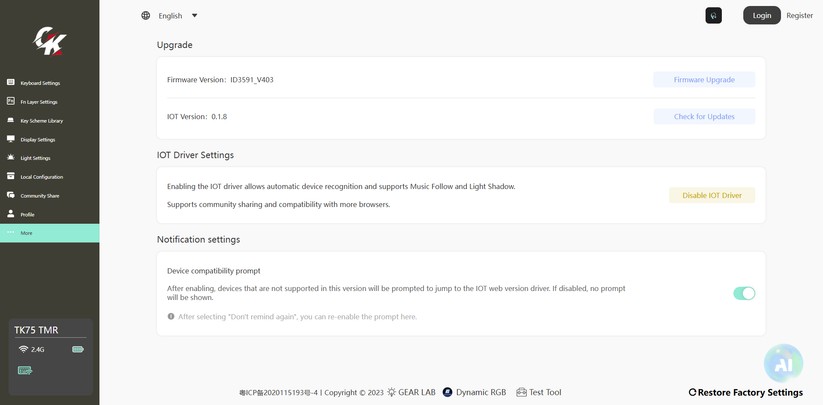The width and height of the screenshot is (823, 405).
Task: Click the Disable IOT Driver button
Action: point(712,195)
